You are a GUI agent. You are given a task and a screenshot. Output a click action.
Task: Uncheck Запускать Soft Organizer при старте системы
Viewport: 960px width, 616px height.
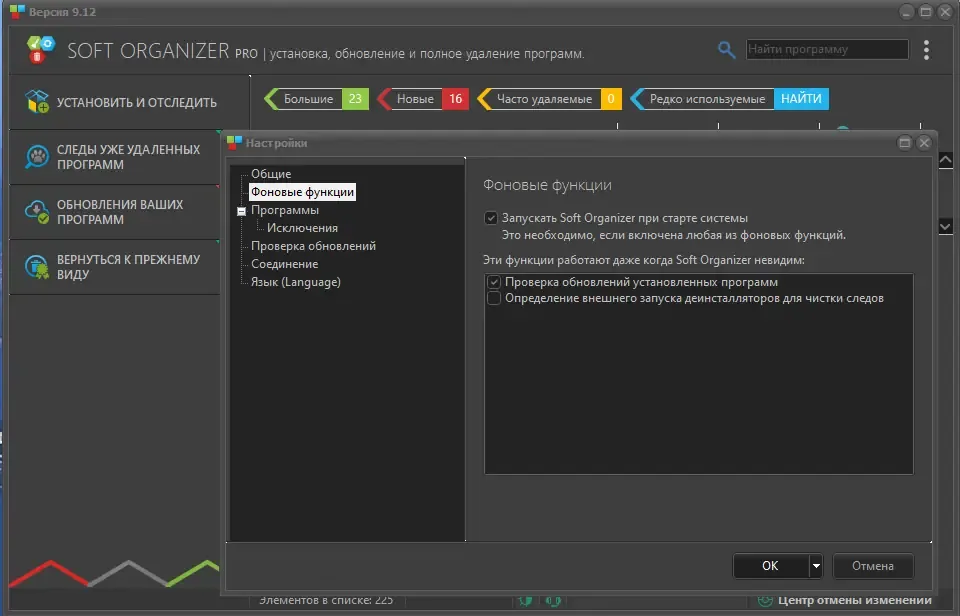491,218
